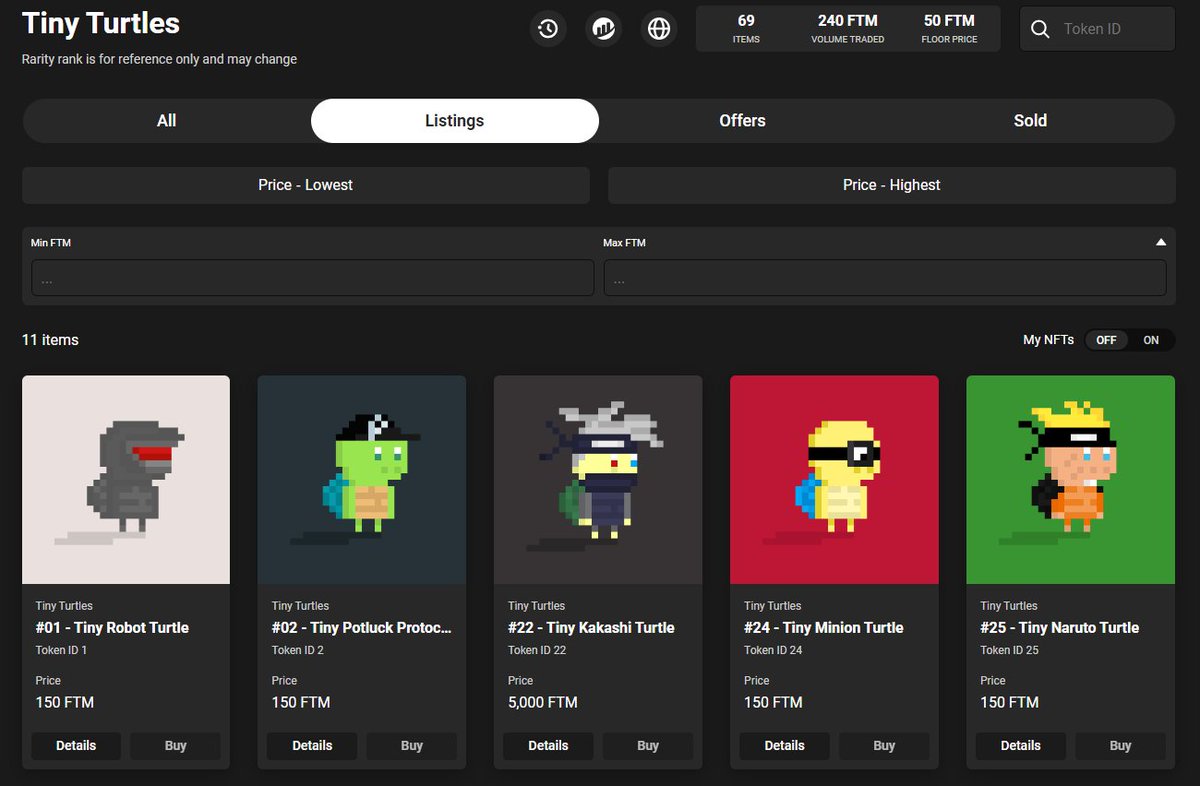1200x786 pixels.
Task: Click the '11 items' count text
Action: [x=50, y=340]
